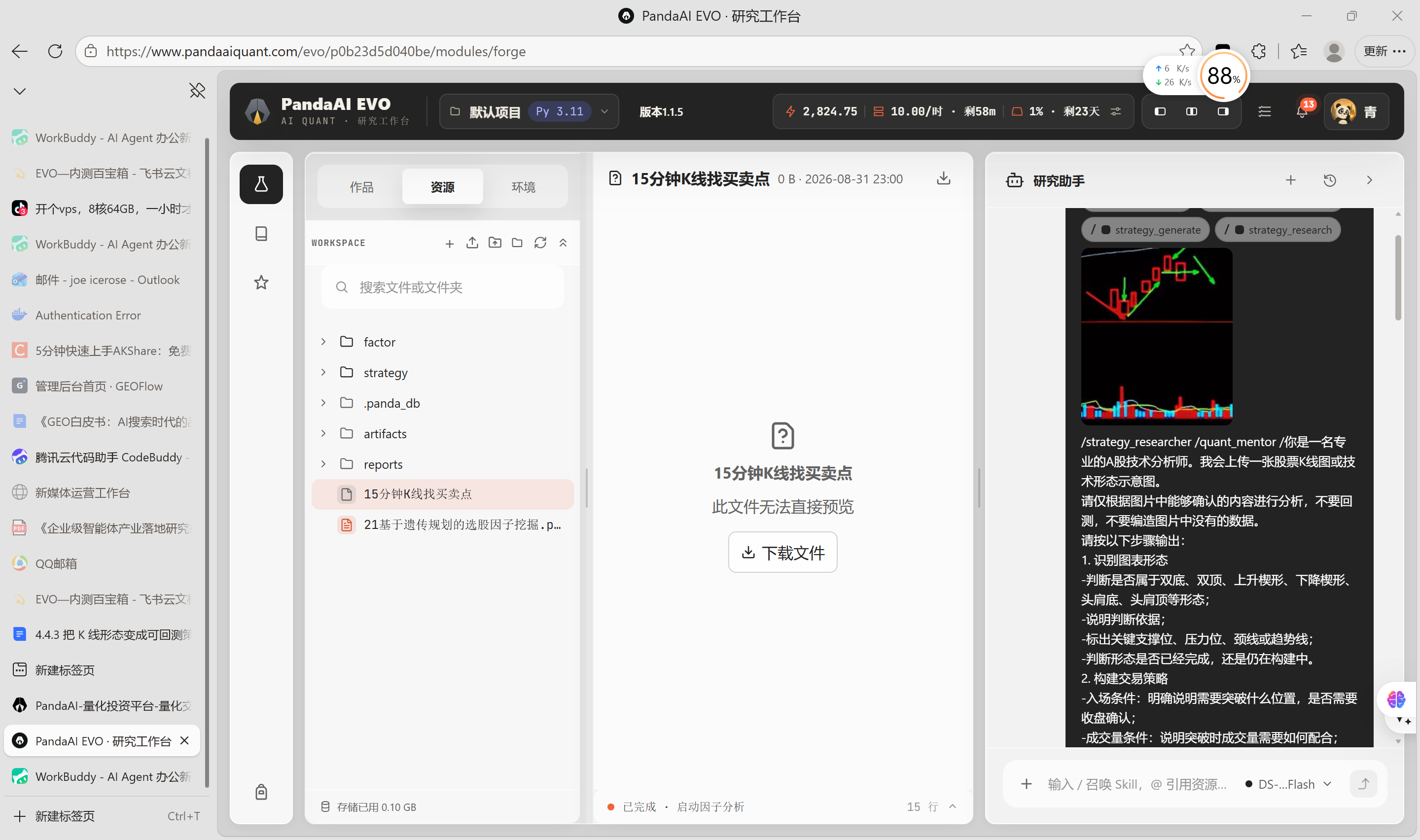
Task: Open the DS-...Flash model selector
Action: point(1289,784)
